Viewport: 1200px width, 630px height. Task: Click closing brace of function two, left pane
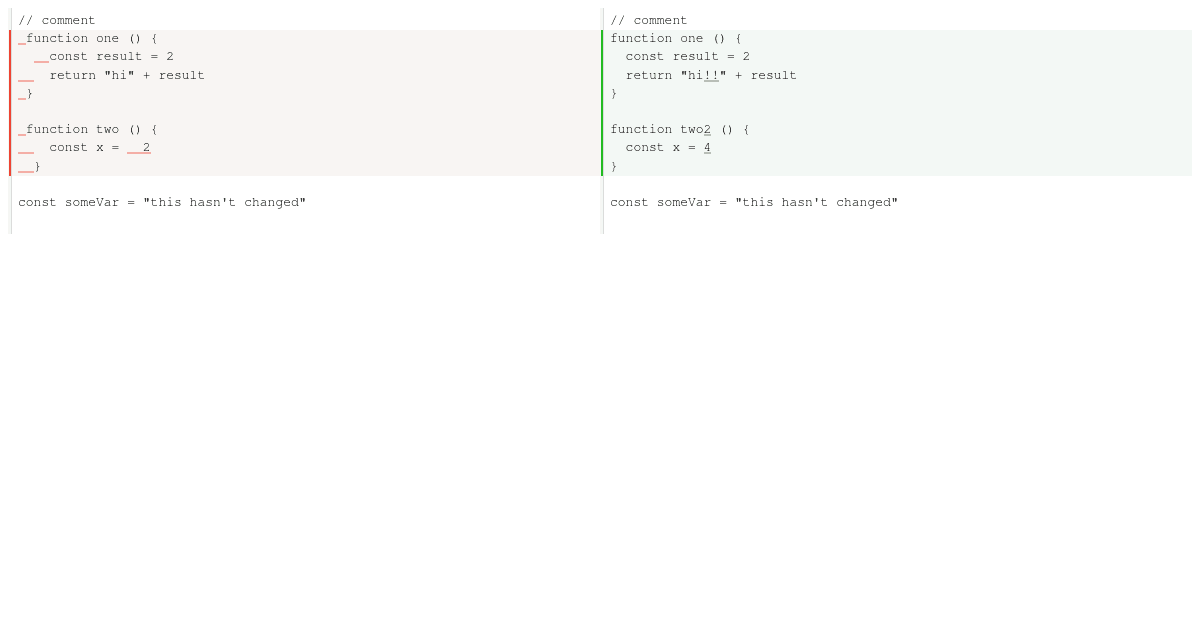click(37, 166)
